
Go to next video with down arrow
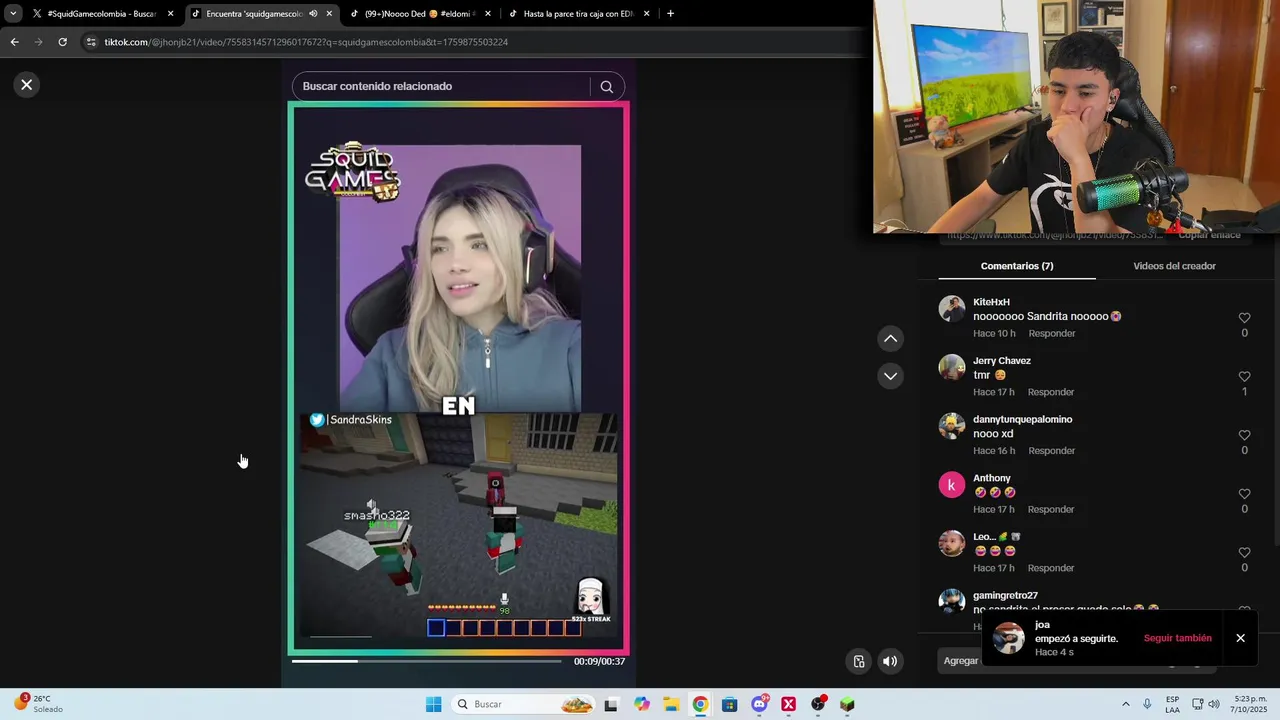pyautogui.click(x=890, y=376)
